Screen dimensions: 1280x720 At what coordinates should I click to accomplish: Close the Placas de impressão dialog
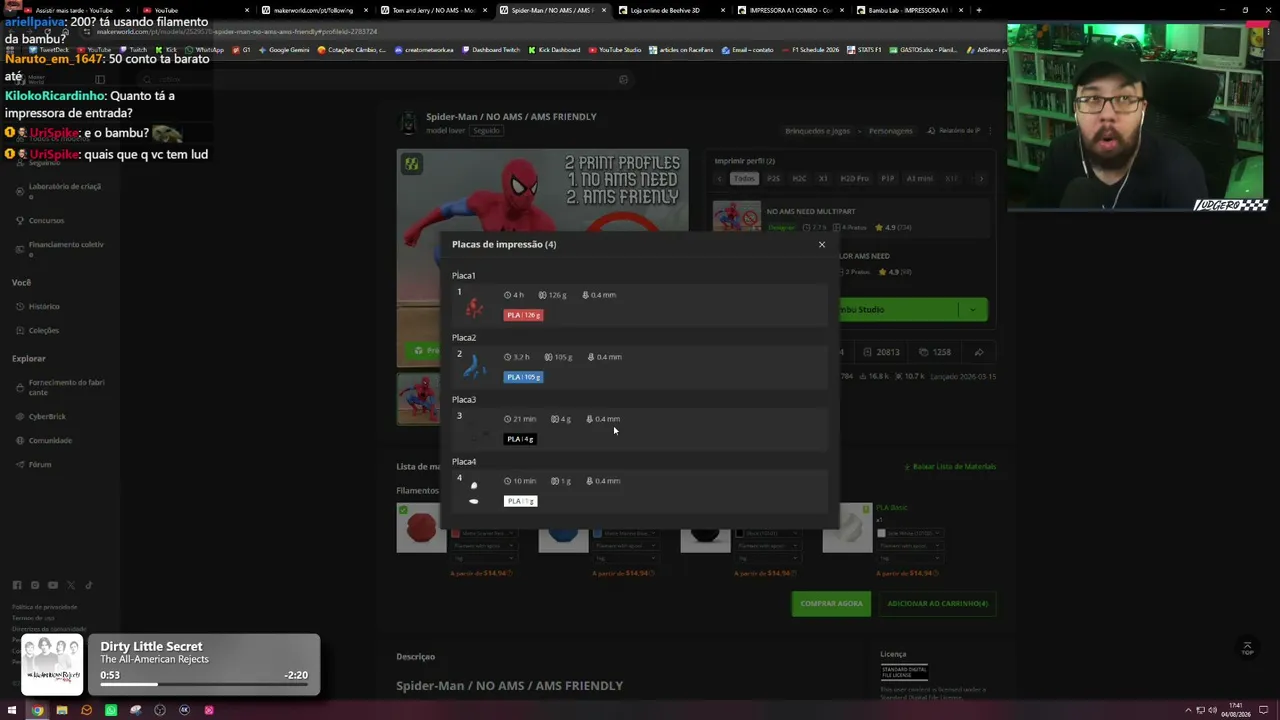822,245
